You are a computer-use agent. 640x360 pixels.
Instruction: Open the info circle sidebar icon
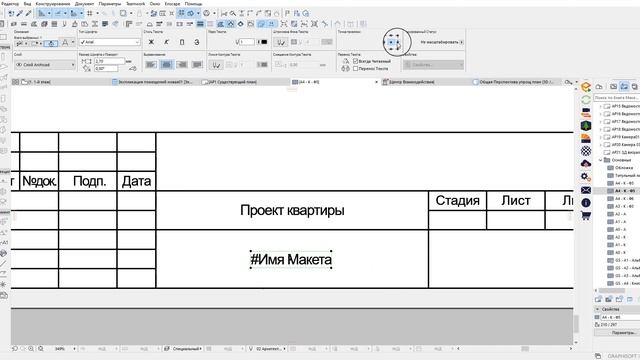(x=586, y=202)
